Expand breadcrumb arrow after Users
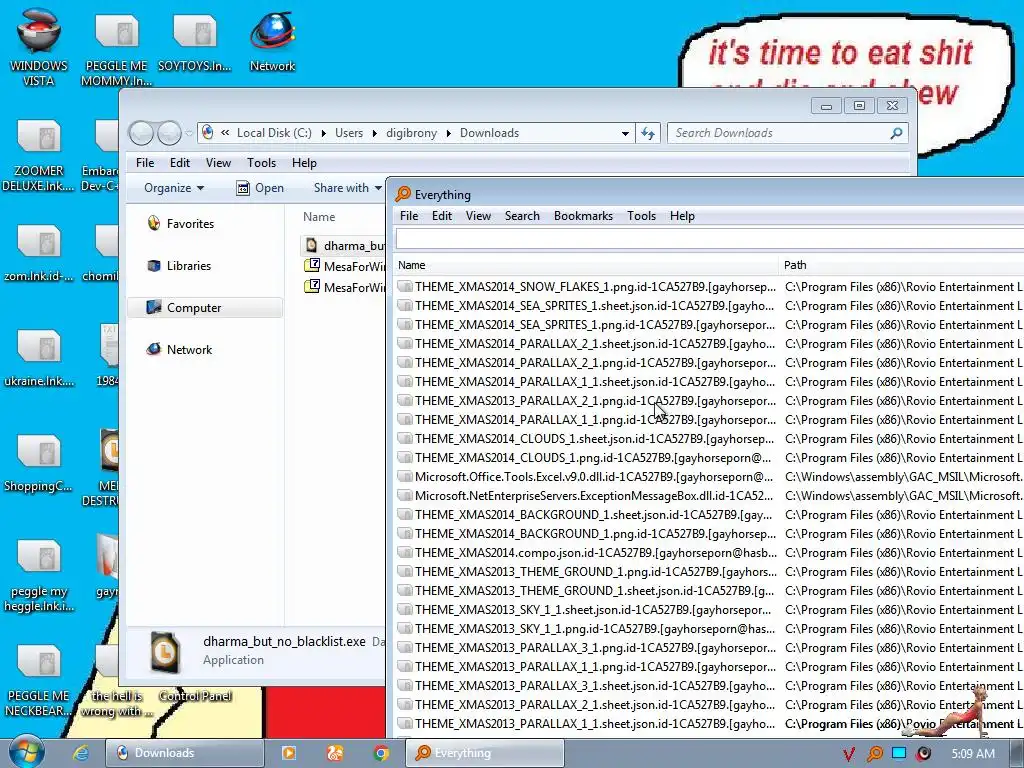This screenshot has height=768, width=1024. tap(374, 133)
